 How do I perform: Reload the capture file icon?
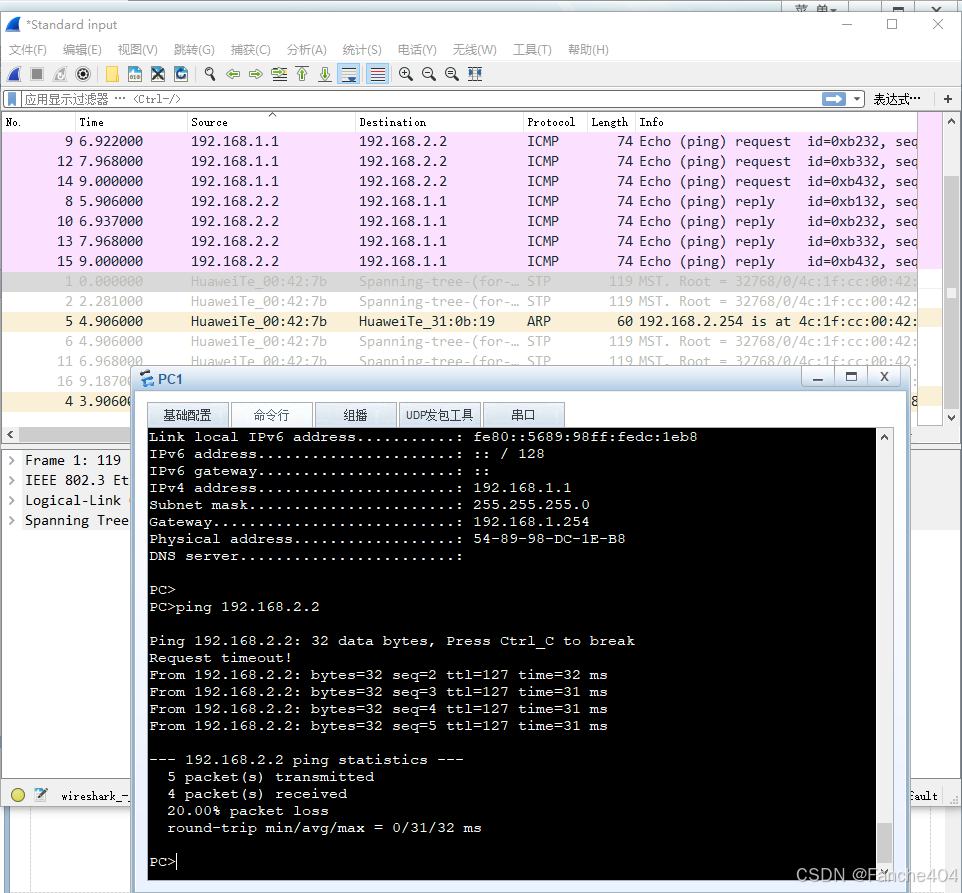pyautogui.click(x=181, y=74)
